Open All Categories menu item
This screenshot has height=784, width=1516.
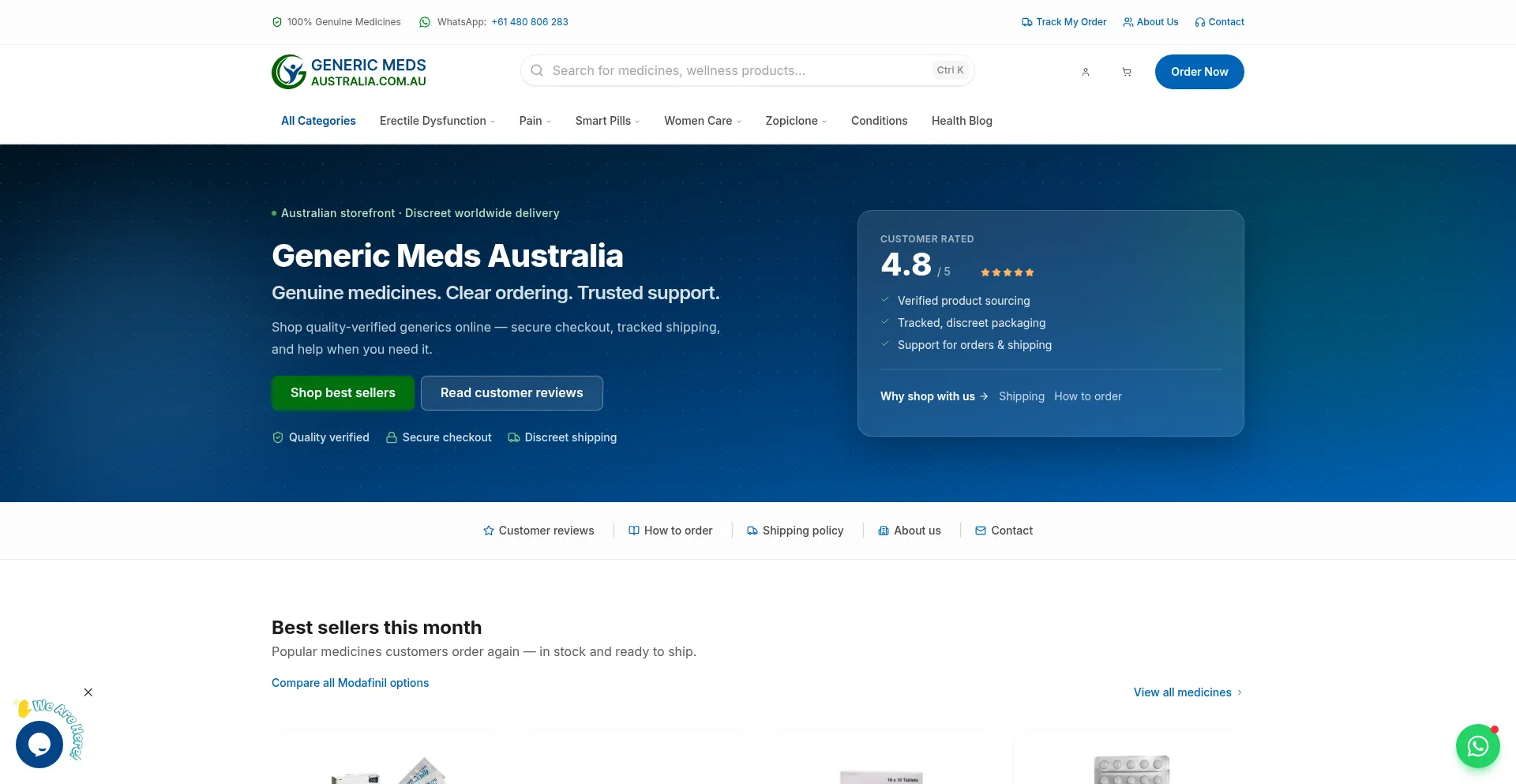click(318, 121)
